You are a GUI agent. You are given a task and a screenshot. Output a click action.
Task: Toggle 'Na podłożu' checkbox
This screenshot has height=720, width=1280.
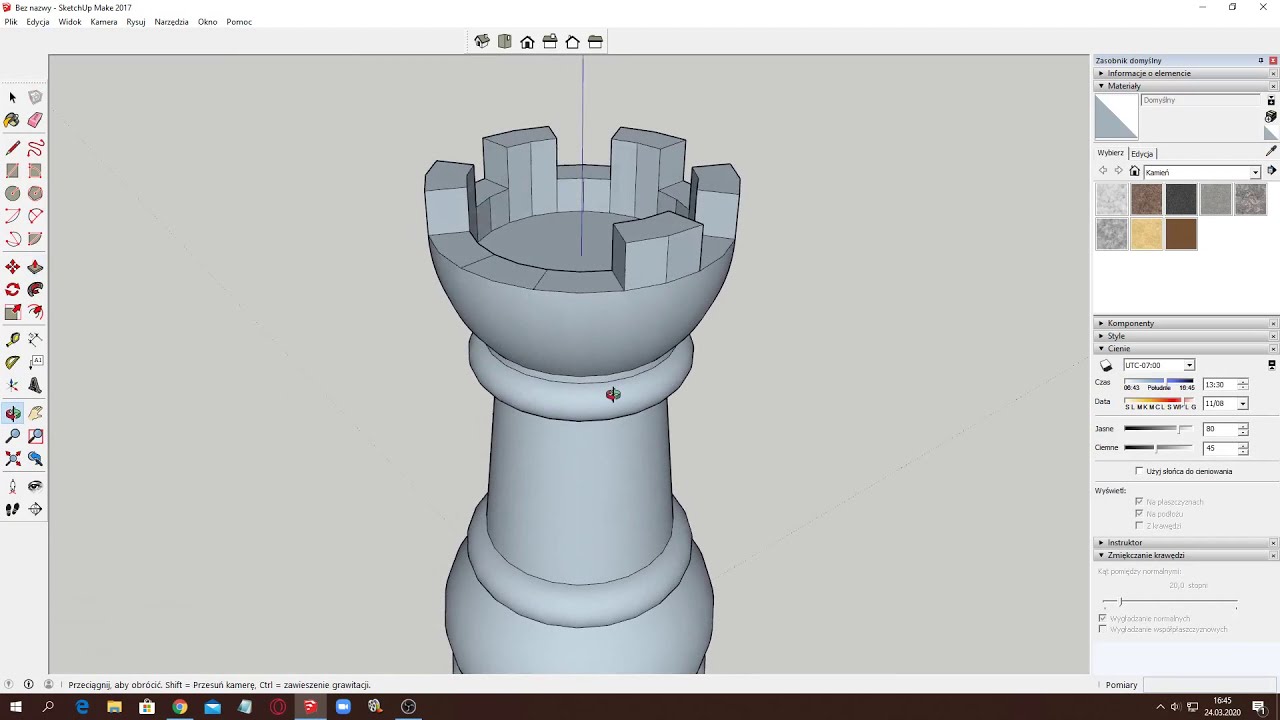click(1139, 514)
